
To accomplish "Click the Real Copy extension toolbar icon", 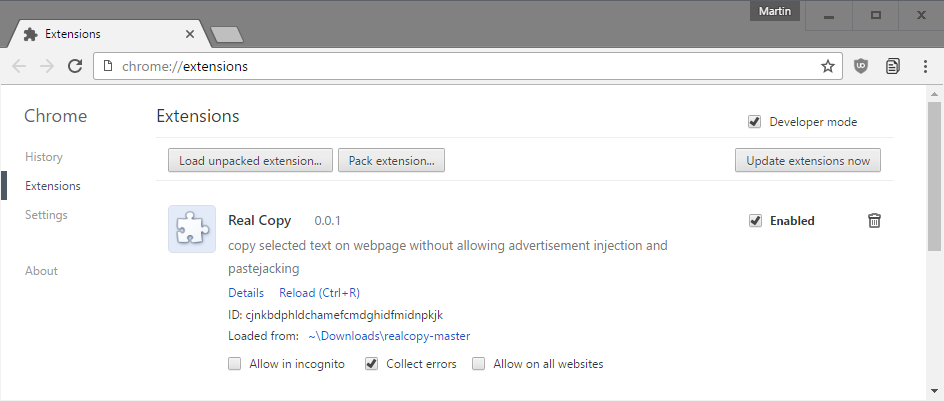I will tap(893, 66).
